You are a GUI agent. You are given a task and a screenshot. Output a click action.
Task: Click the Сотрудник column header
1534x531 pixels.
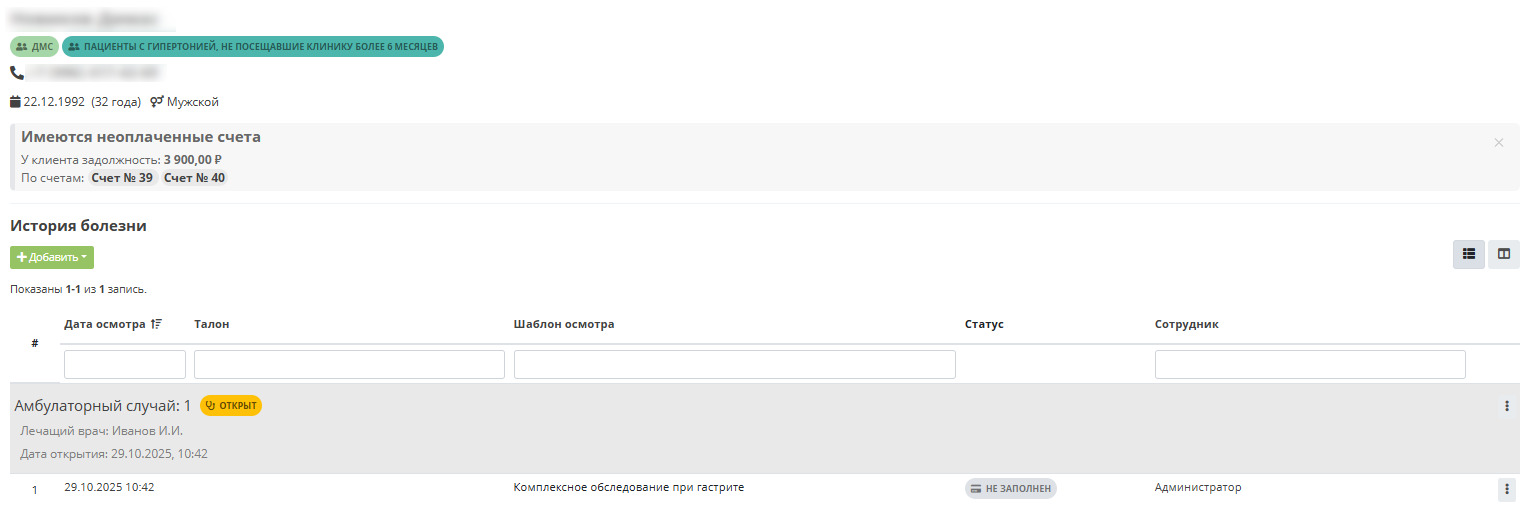(1186, 324)
